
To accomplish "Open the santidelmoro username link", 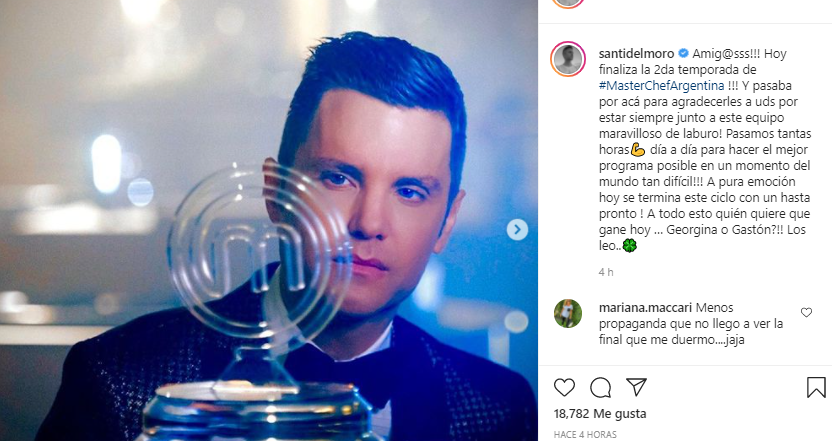I will 636,54.
